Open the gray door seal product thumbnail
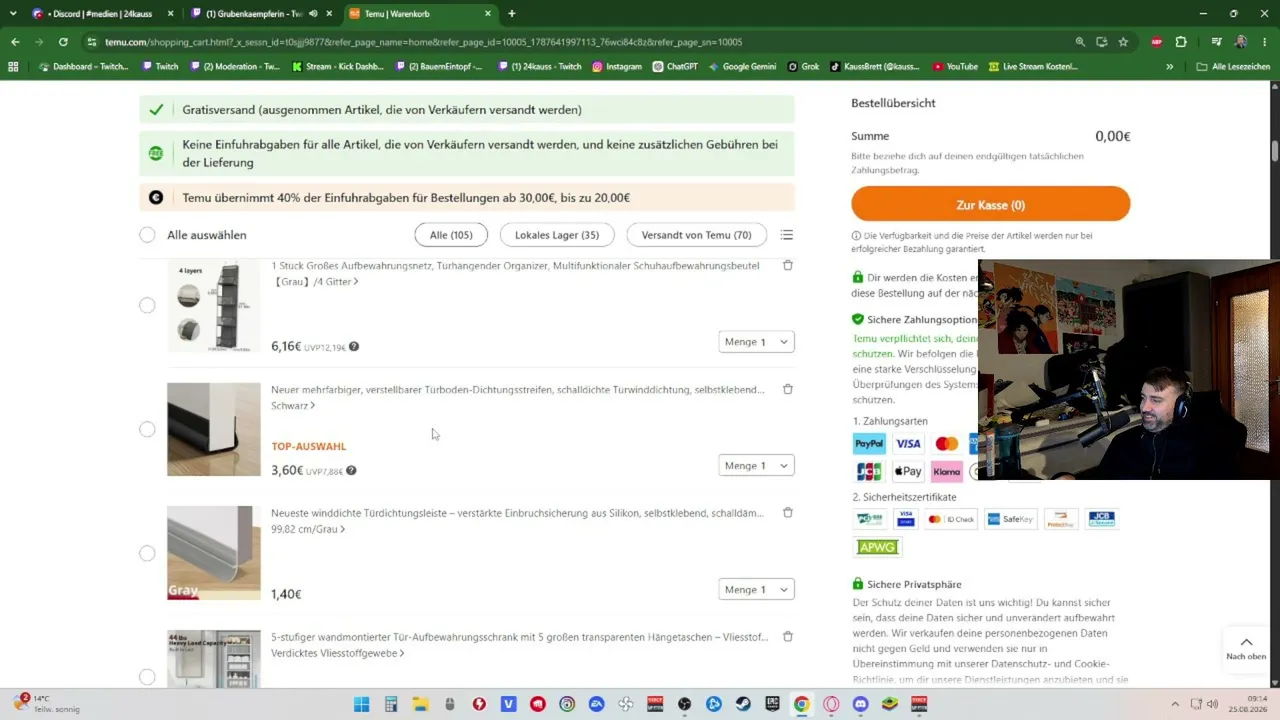Viewport: 1280px width, 720px height. coord(214,553)
